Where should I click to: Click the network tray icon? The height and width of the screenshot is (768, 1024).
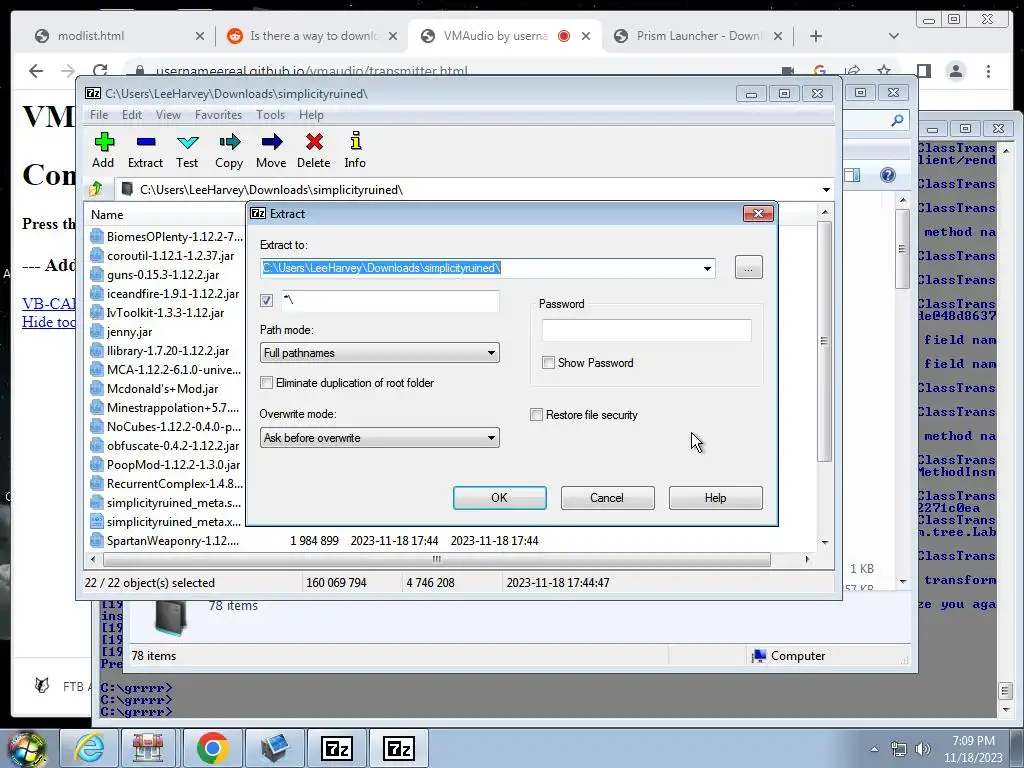click(899, 749)
